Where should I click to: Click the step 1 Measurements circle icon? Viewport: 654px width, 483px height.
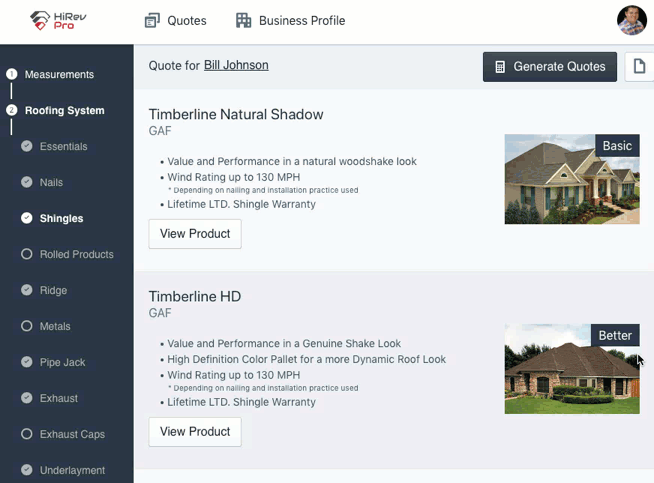[x=12, y=74]
